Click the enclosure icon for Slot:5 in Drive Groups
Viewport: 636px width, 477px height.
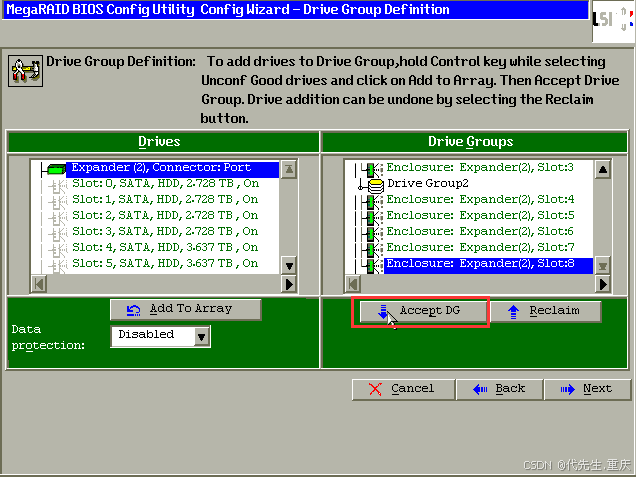click(x=372, y=217)
